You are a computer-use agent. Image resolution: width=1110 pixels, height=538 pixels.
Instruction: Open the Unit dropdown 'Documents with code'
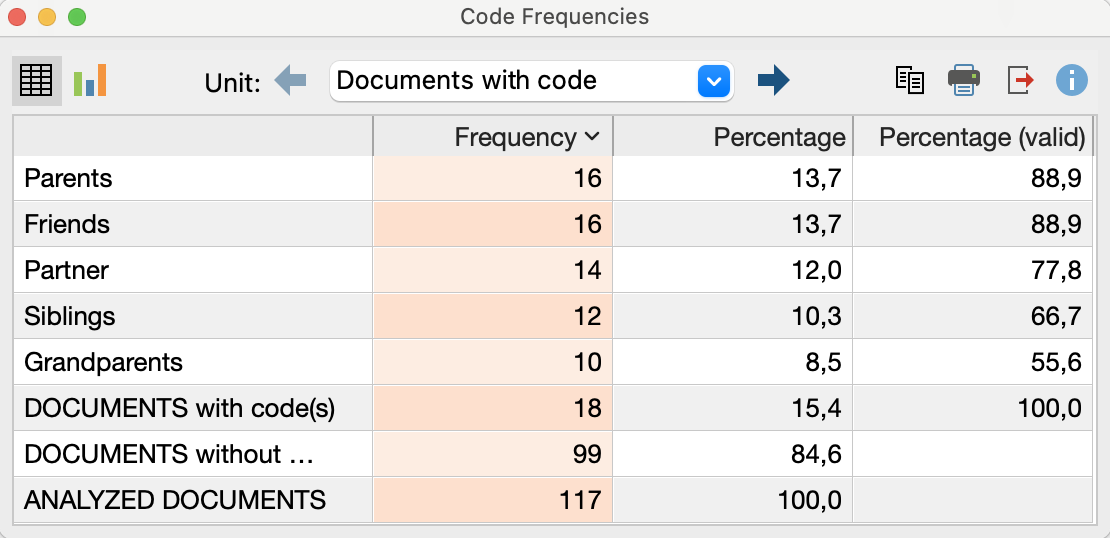(x=532, y=81)
